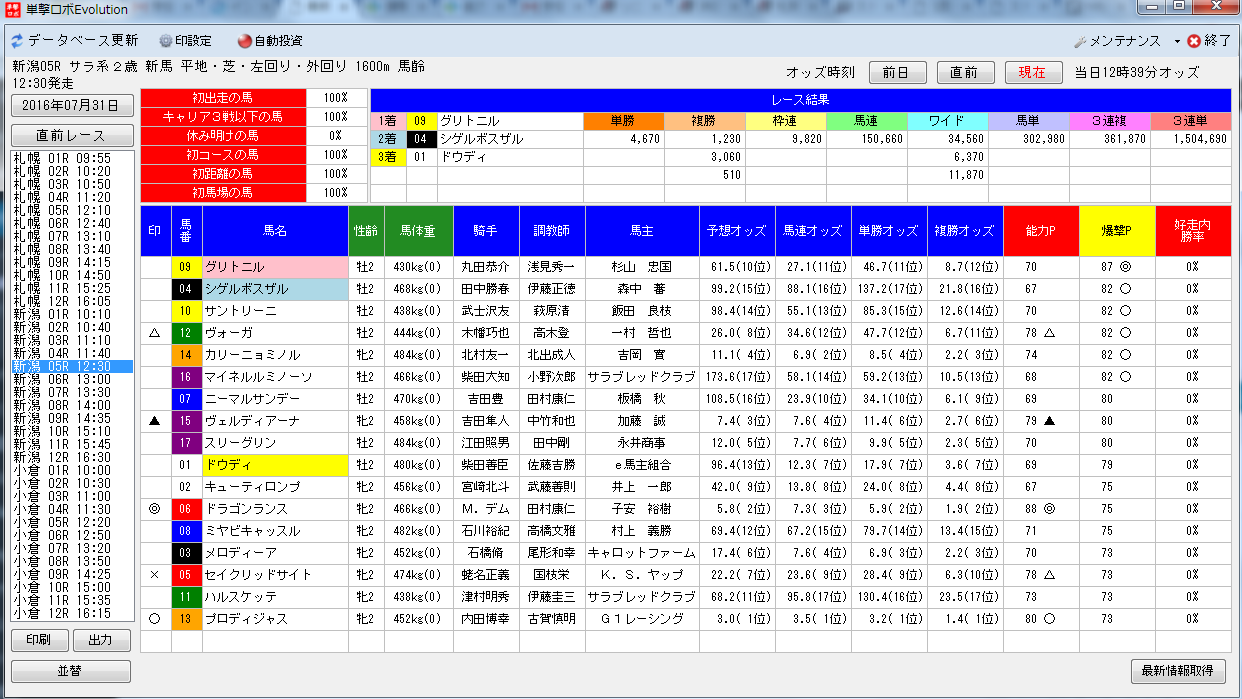Select 前日 odds time option
Screen dimensions: 1242x699
[x=896, y=72]
